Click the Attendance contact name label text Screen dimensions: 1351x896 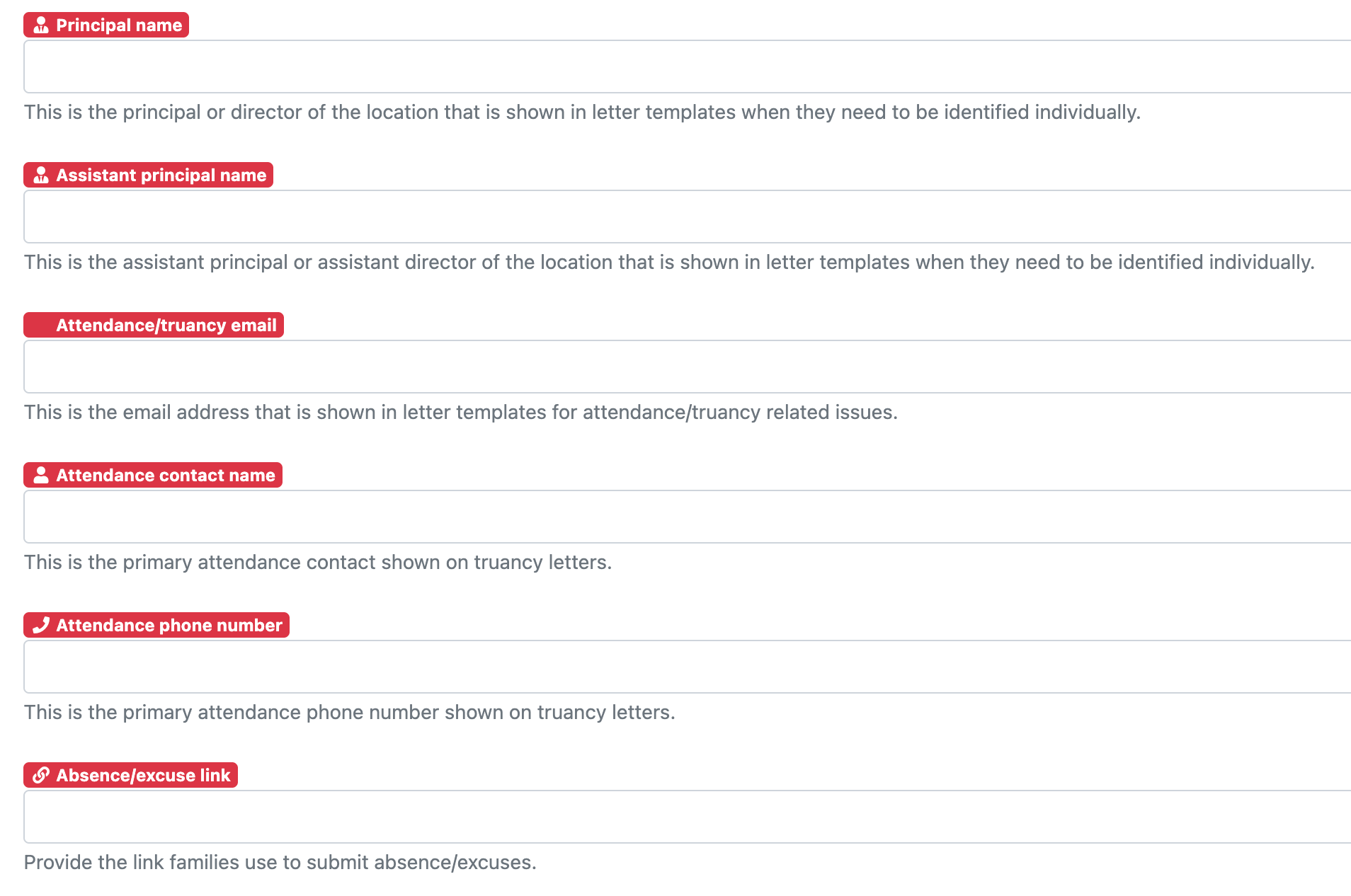point(165,476)
